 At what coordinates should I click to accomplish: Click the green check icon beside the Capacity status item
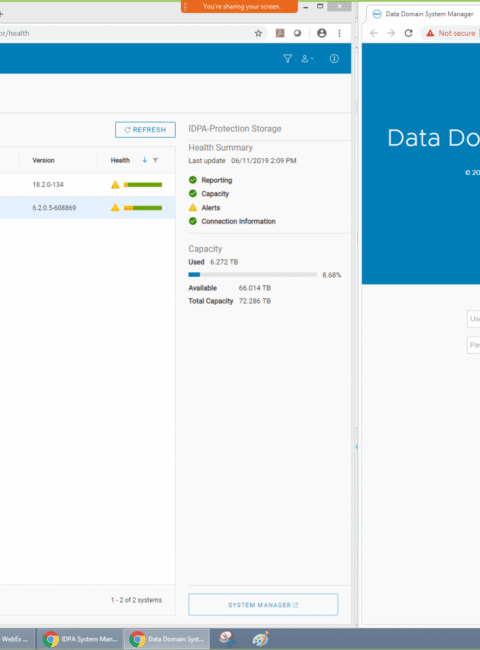pyautogui.click(x=193, y=194)
